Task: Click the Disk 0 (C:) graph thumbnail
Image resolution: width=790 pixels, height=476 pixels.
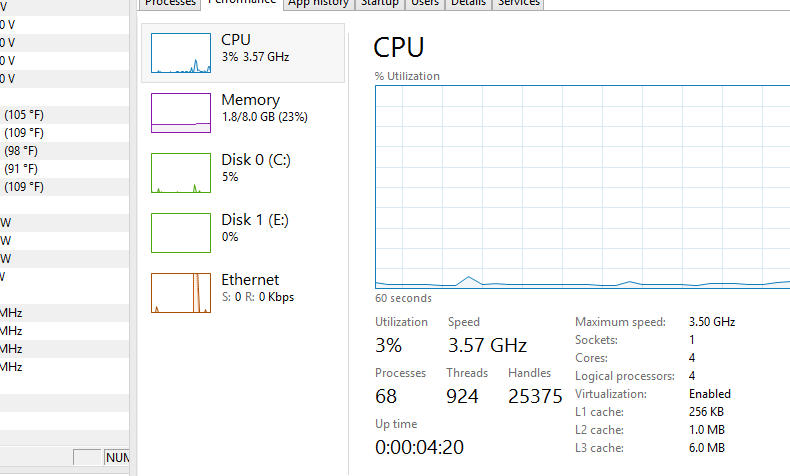Action: [x=181, y=172]
